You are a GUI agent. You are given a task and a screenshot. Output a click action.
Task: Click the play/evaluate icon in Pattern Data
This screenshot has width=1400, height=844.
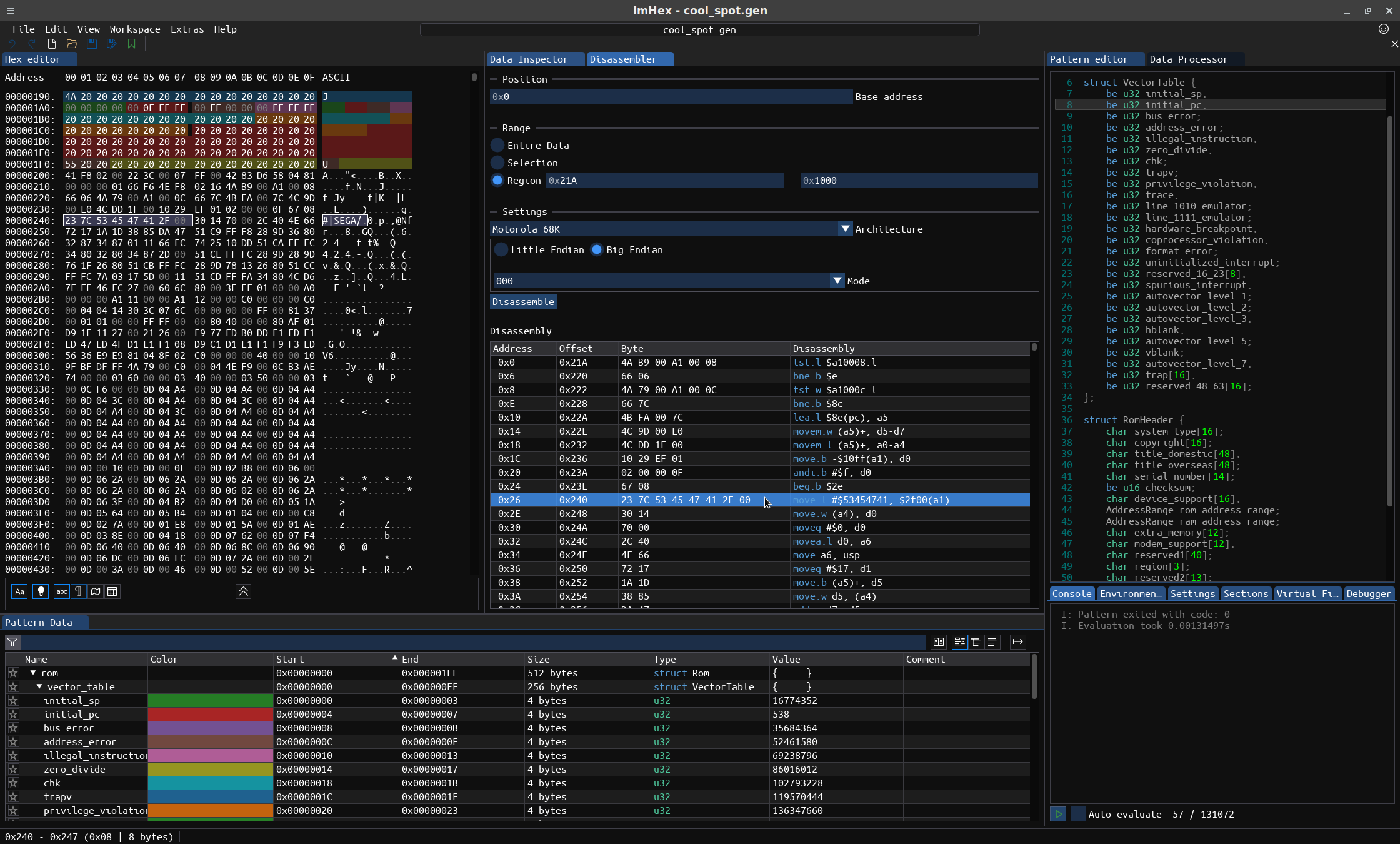1057,814
